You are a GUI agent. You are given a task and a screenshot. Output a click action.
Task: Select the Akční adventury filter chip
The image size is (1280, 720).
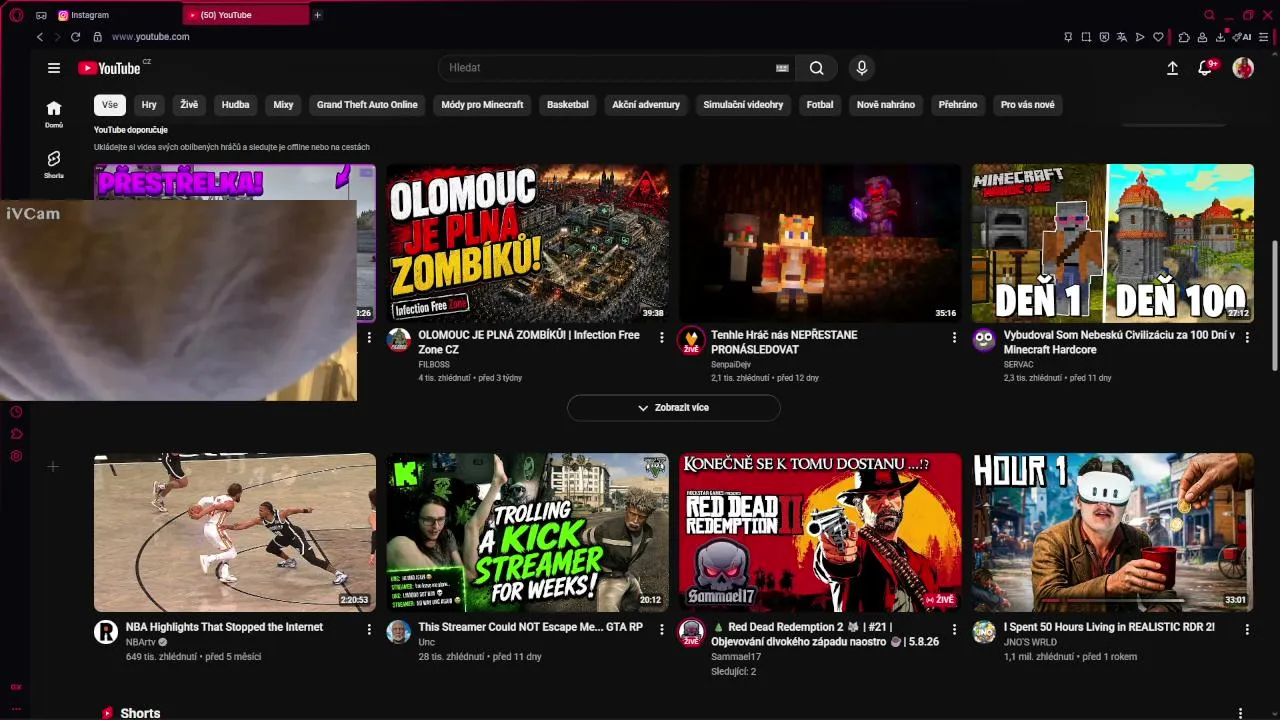(x=646, y=105)
